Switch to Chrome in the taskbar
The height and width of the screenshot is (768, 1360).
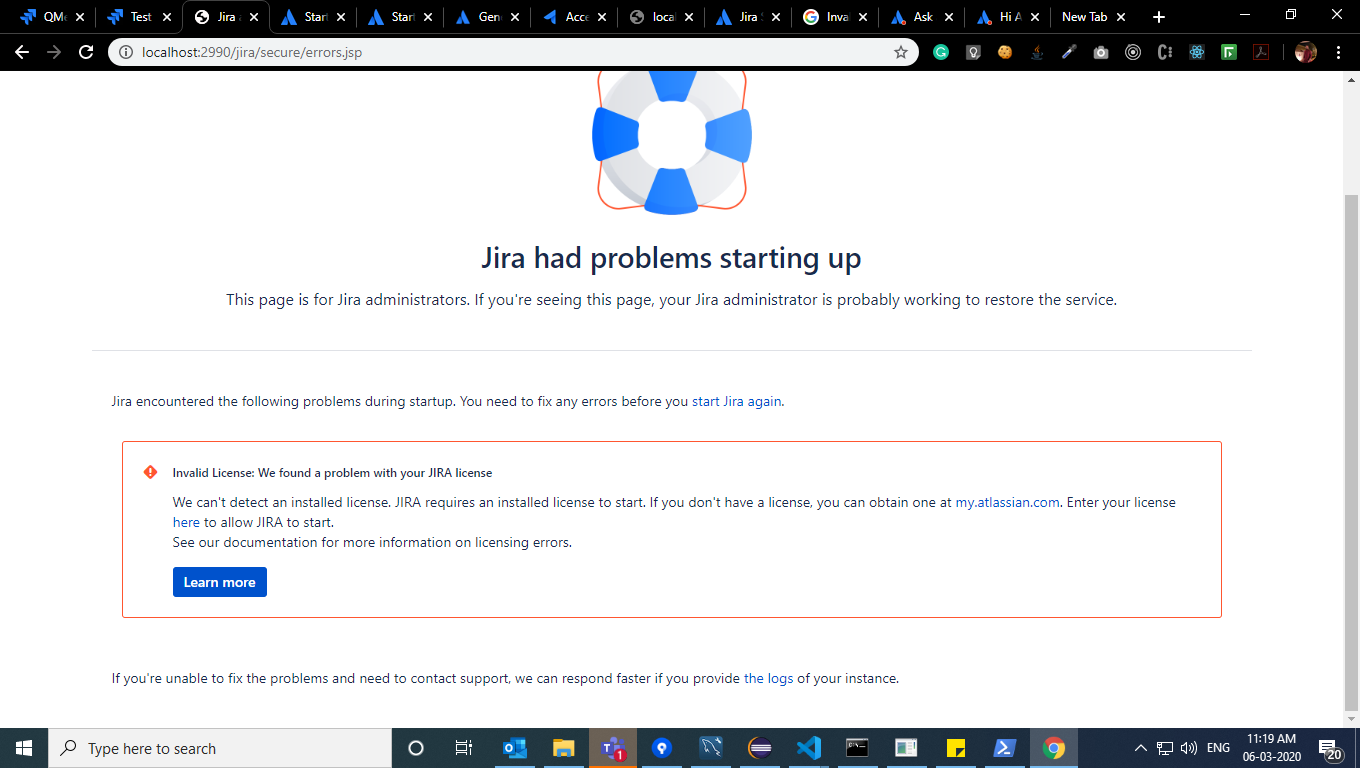click(1054, 748)
